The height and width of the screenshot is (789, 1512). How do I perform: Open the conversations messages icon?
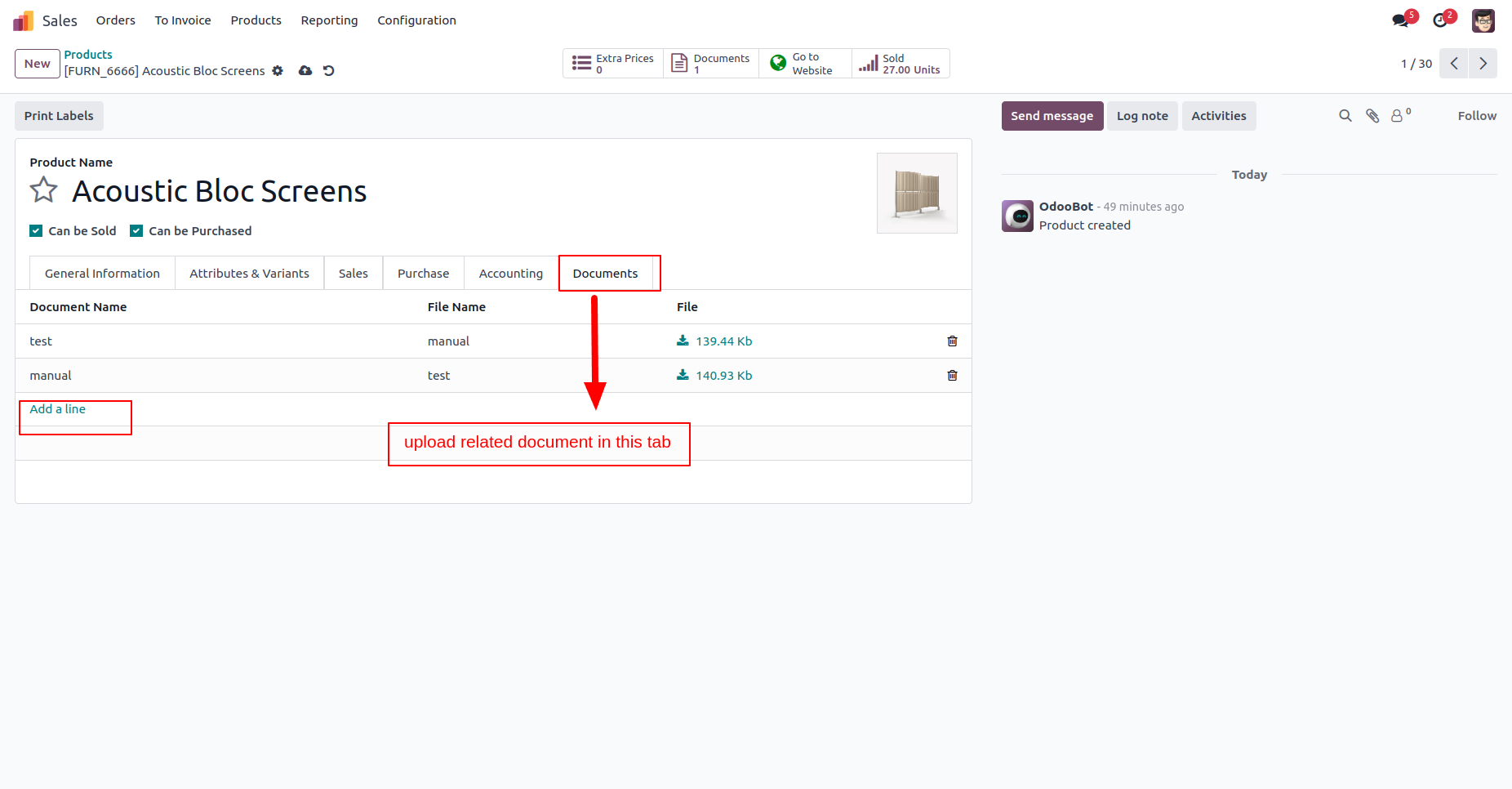(1401, 20)
